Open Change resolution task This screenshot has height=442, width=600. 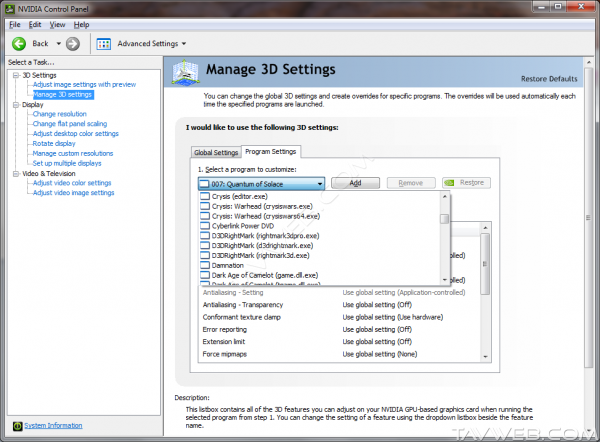click(60, 114)
